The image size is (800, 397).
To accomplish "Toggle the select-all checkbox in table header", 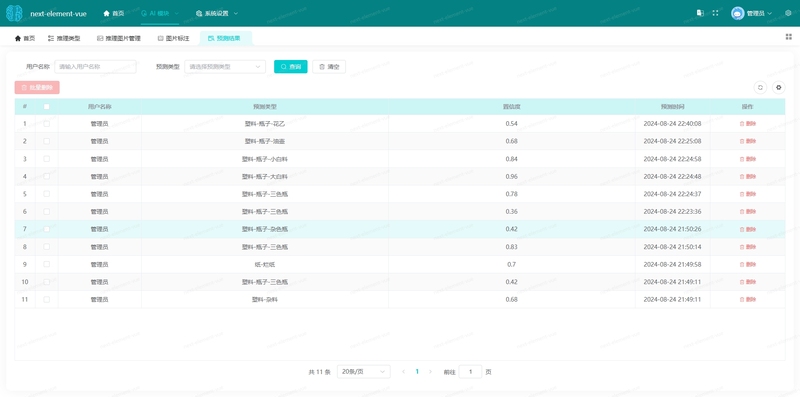I will pyautogui.click(x=46, y=107).
